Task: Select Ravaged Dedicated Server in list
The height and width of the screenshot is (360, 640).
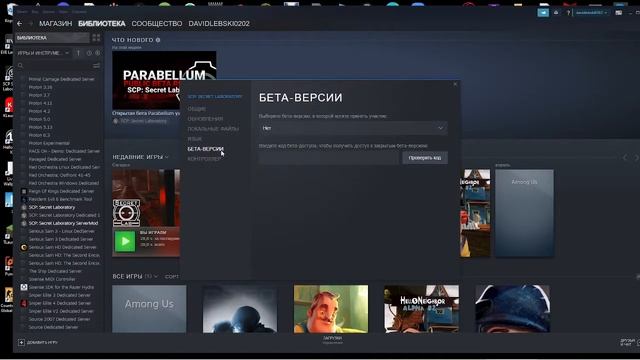Action: coord(55,159)
